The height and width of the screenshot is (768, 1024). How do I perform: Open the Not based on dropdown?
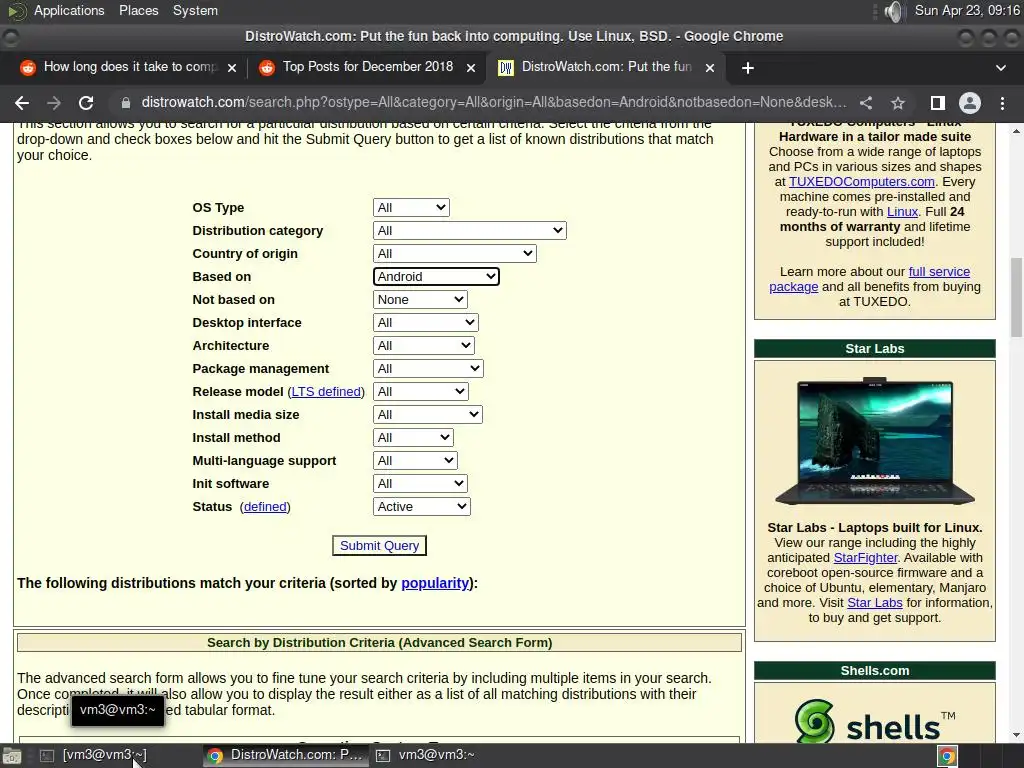tap(421, 300)
